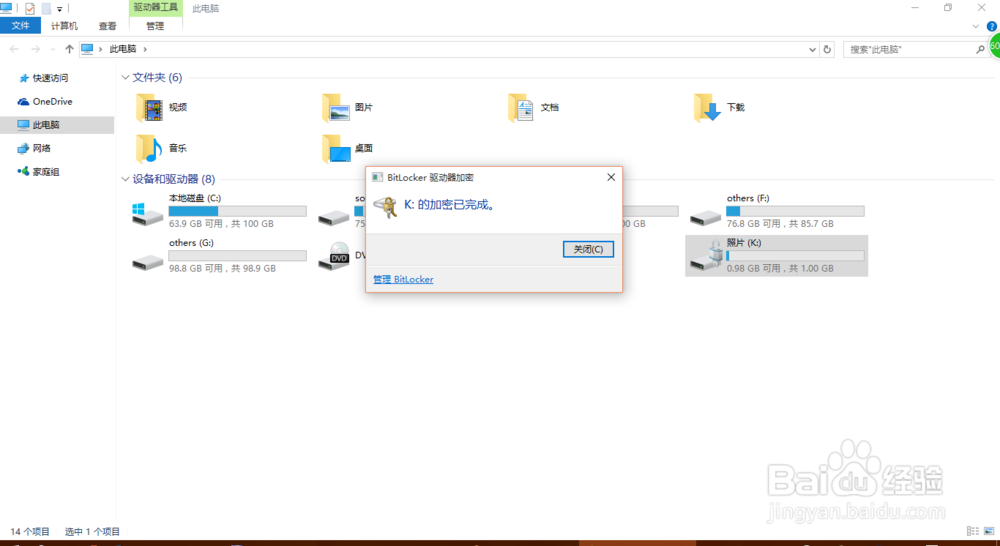This screenshot has height=546, width=1000.
Task: Click the 'K: 的加密已完成。' message text
Action: tap(450, 205)
